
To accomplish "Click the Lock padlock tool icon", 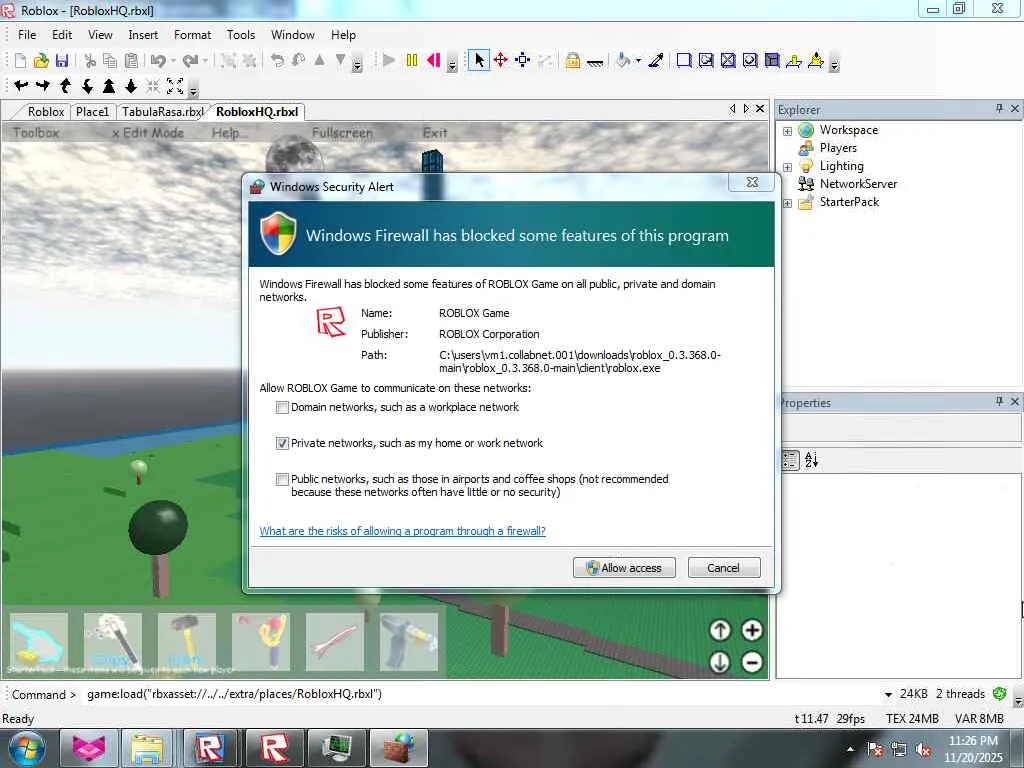I will (573, 61).
